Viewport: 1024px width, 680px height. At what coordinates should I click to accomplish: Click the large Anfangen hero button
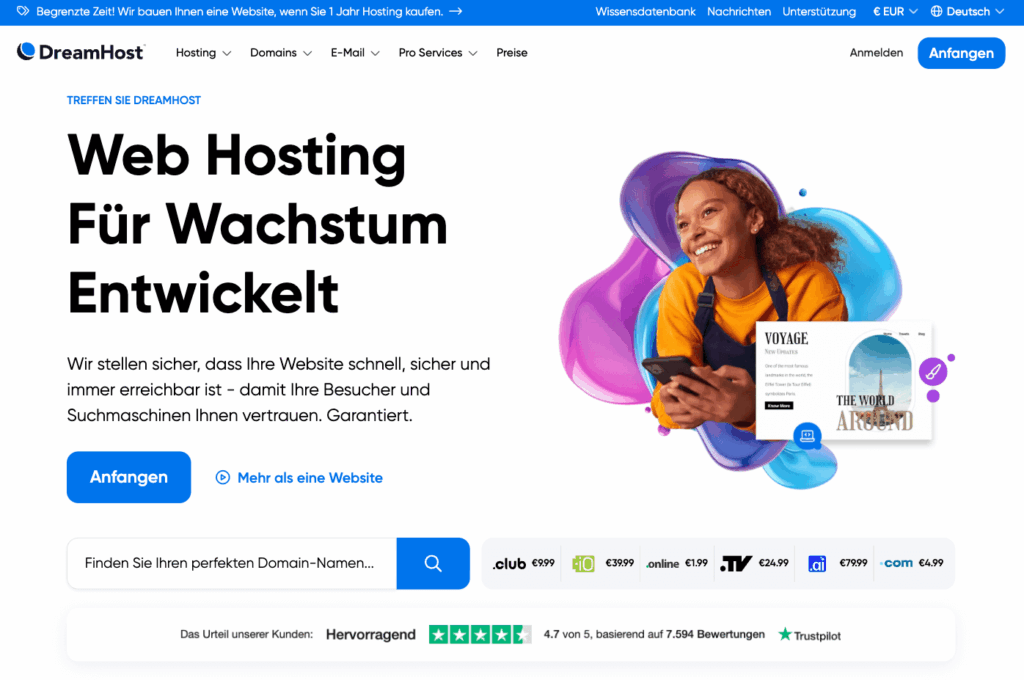129,477
